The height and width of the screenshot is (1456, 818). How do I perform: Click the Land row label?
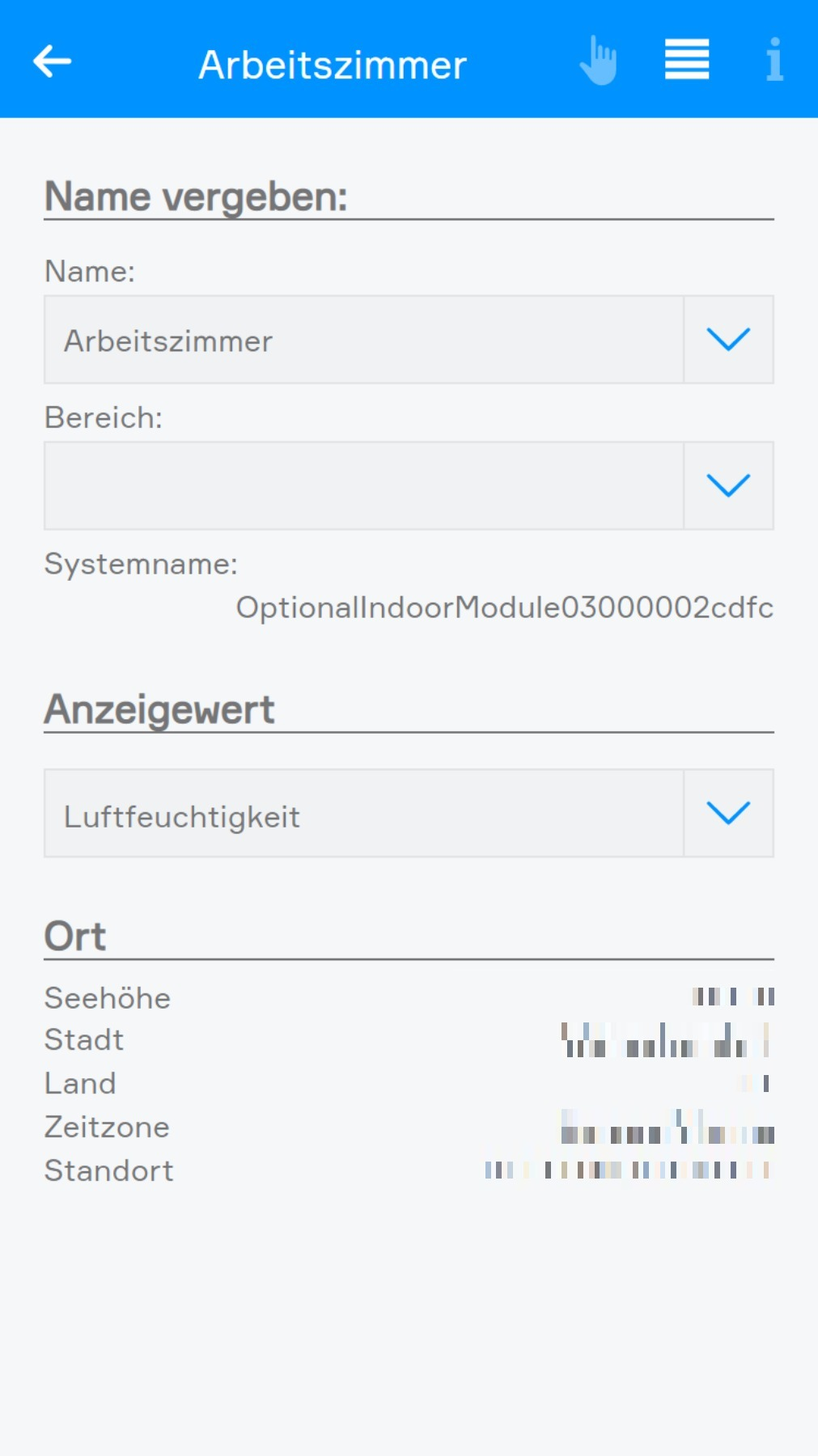point(80,1084)
